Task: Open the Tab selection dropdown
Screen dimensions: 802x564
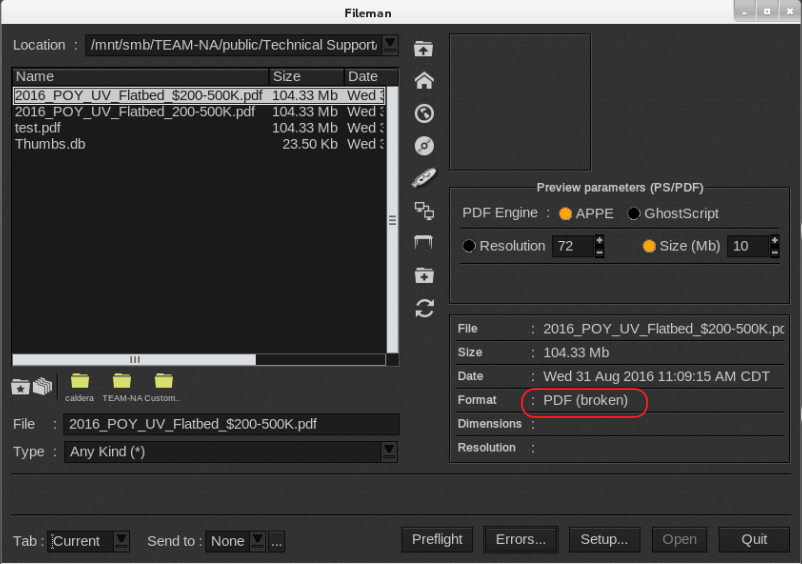Action: 121,540
